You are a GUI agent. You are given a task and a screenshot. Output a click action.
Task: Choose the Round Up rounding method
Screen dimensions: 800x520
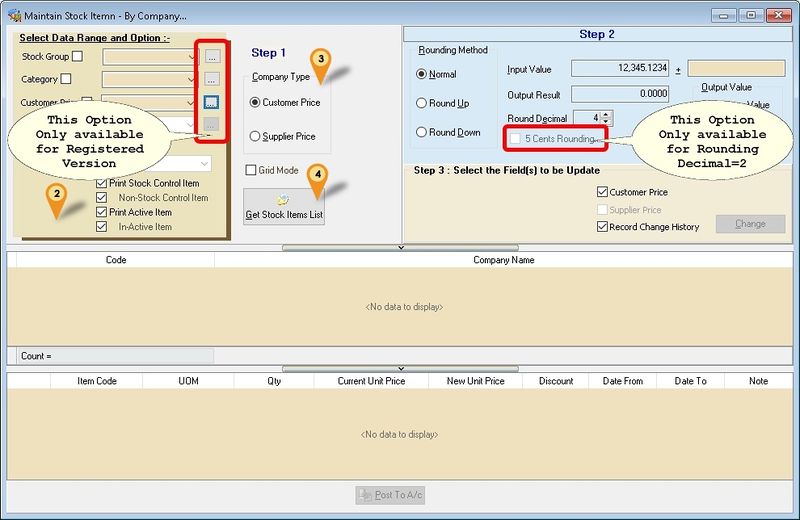click(421, 103)
